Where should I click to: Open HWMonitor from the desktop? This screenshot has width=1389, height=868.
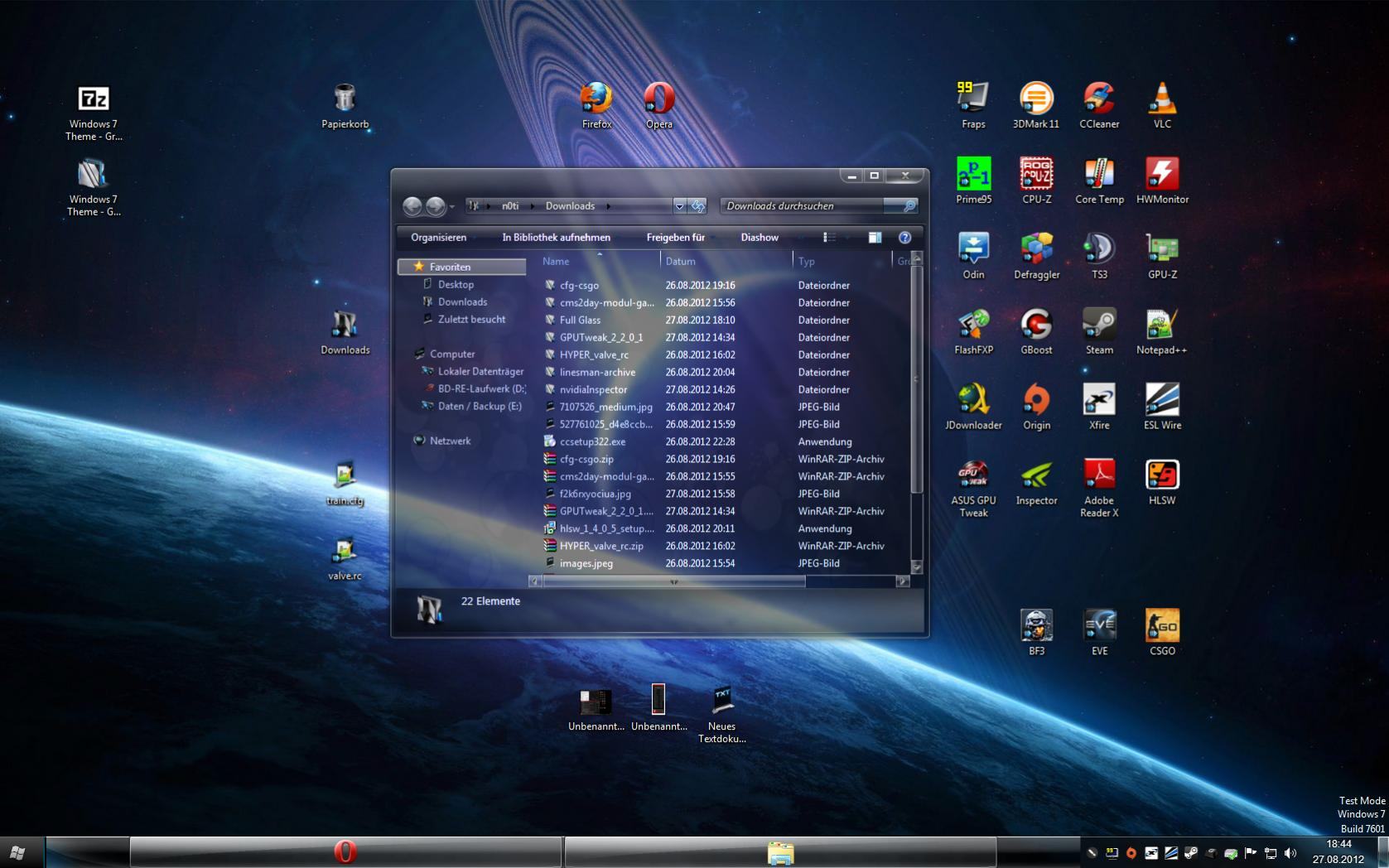1162,181
